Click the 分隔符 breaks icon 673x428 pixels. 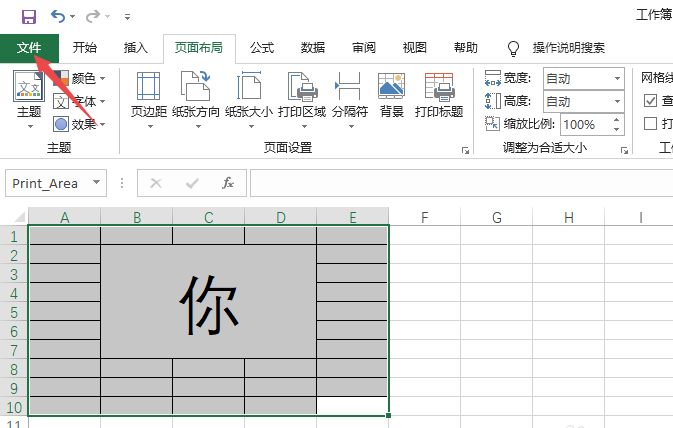point(349,86)
